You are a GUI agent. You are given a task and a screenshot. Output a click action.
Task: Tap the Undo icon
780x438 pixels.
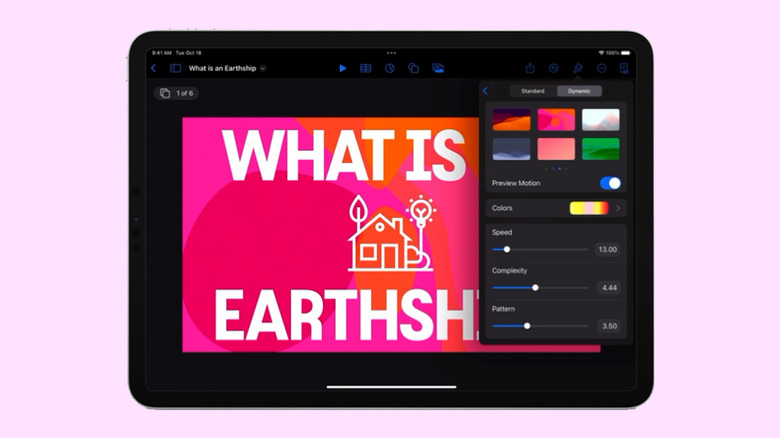pyautogui.click(x=553, y=68)
